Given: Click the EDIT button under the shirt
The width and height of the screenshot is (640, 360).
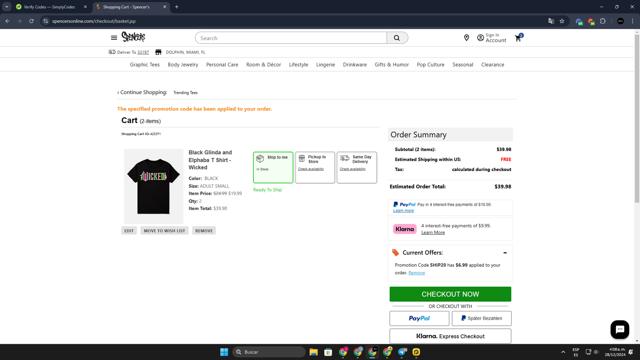Looking at the screenshot, I should 129,231.
